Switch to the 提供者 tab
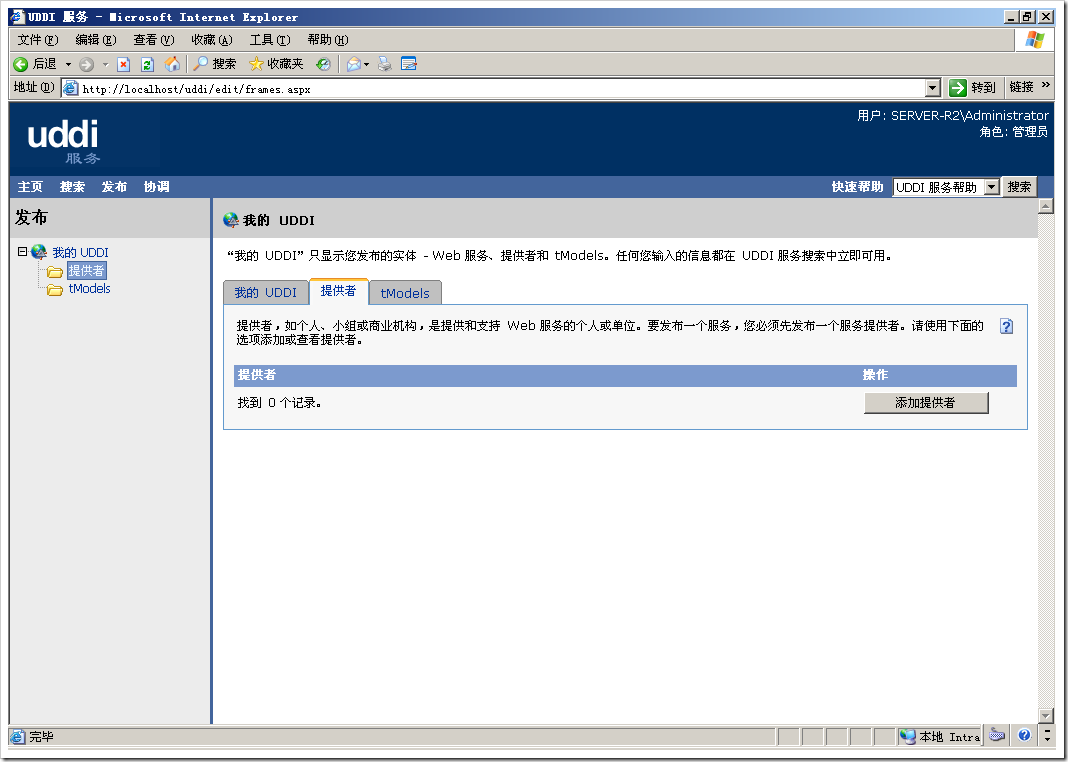 point(339,291)
